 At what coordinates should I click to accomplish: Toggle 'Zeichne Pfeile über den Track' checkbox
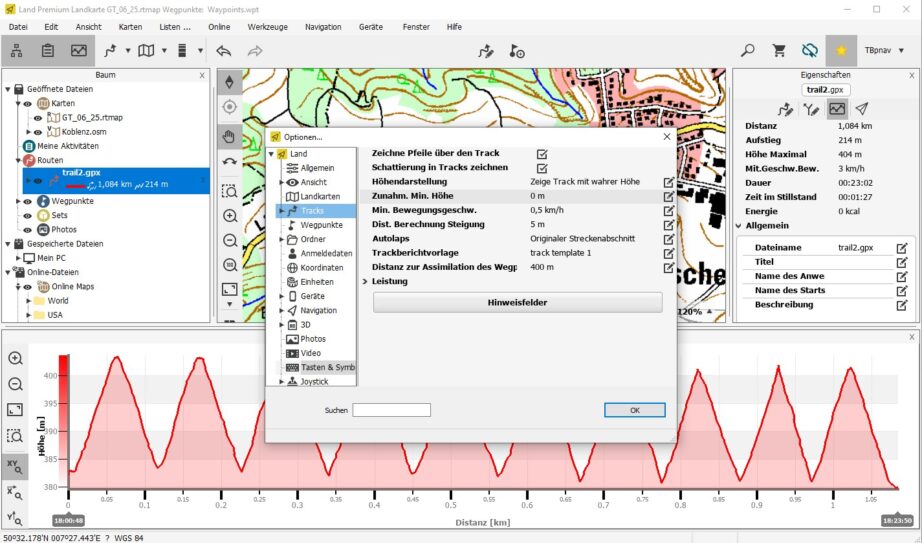click(x=542, y=153)
